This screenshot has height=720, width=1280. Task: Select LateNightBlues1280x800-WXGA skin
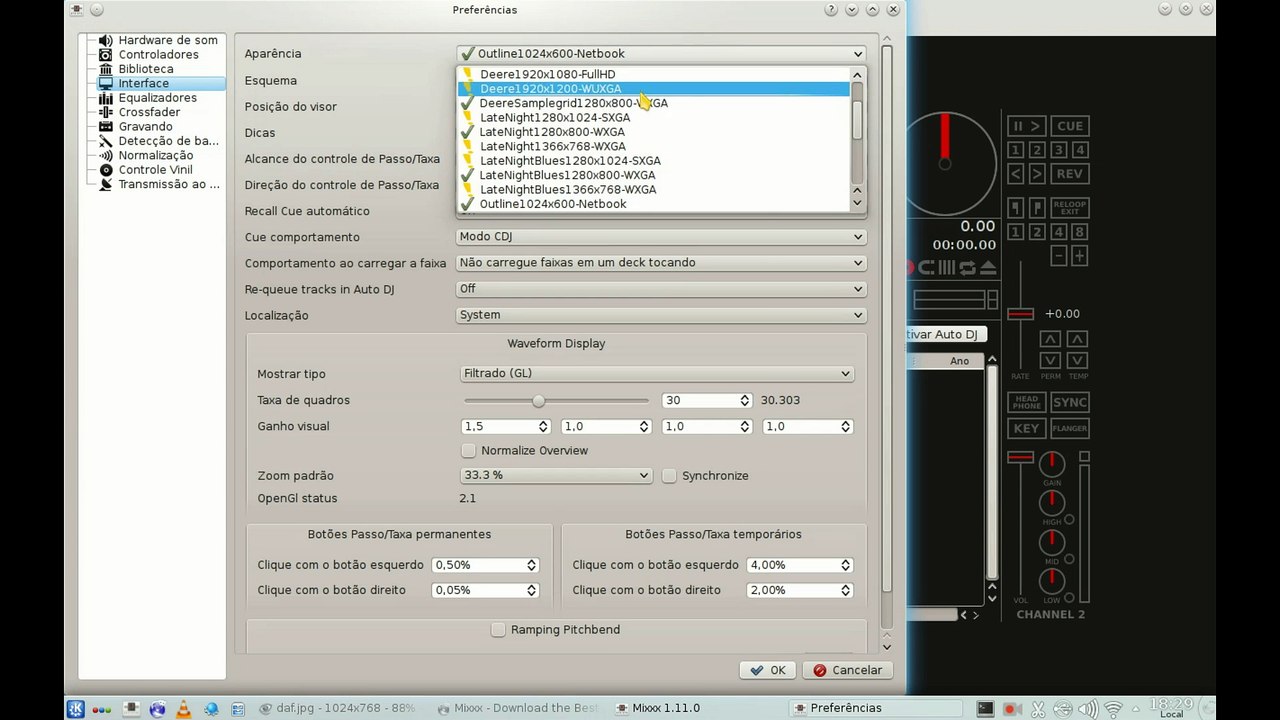pos(654,175)
